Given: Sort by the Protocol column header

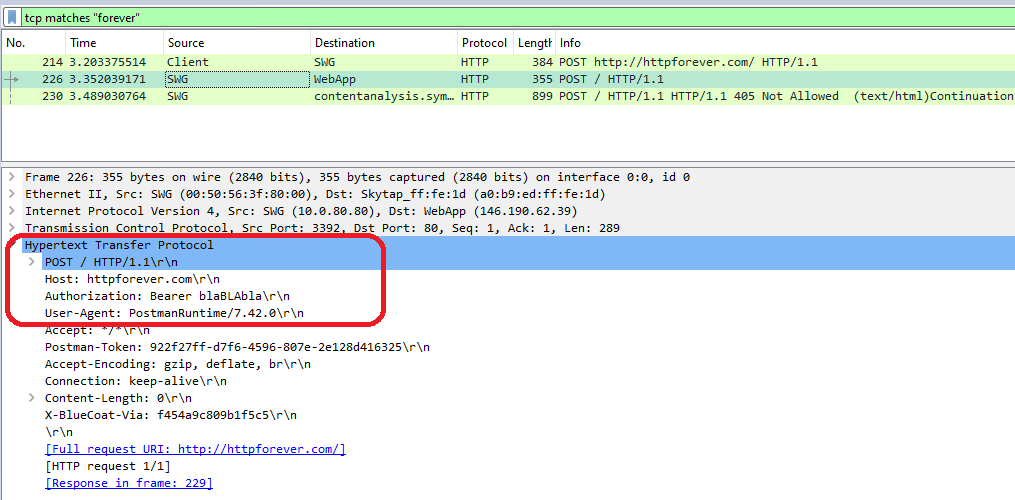Looking at the screenshot, I should [484, 43].
